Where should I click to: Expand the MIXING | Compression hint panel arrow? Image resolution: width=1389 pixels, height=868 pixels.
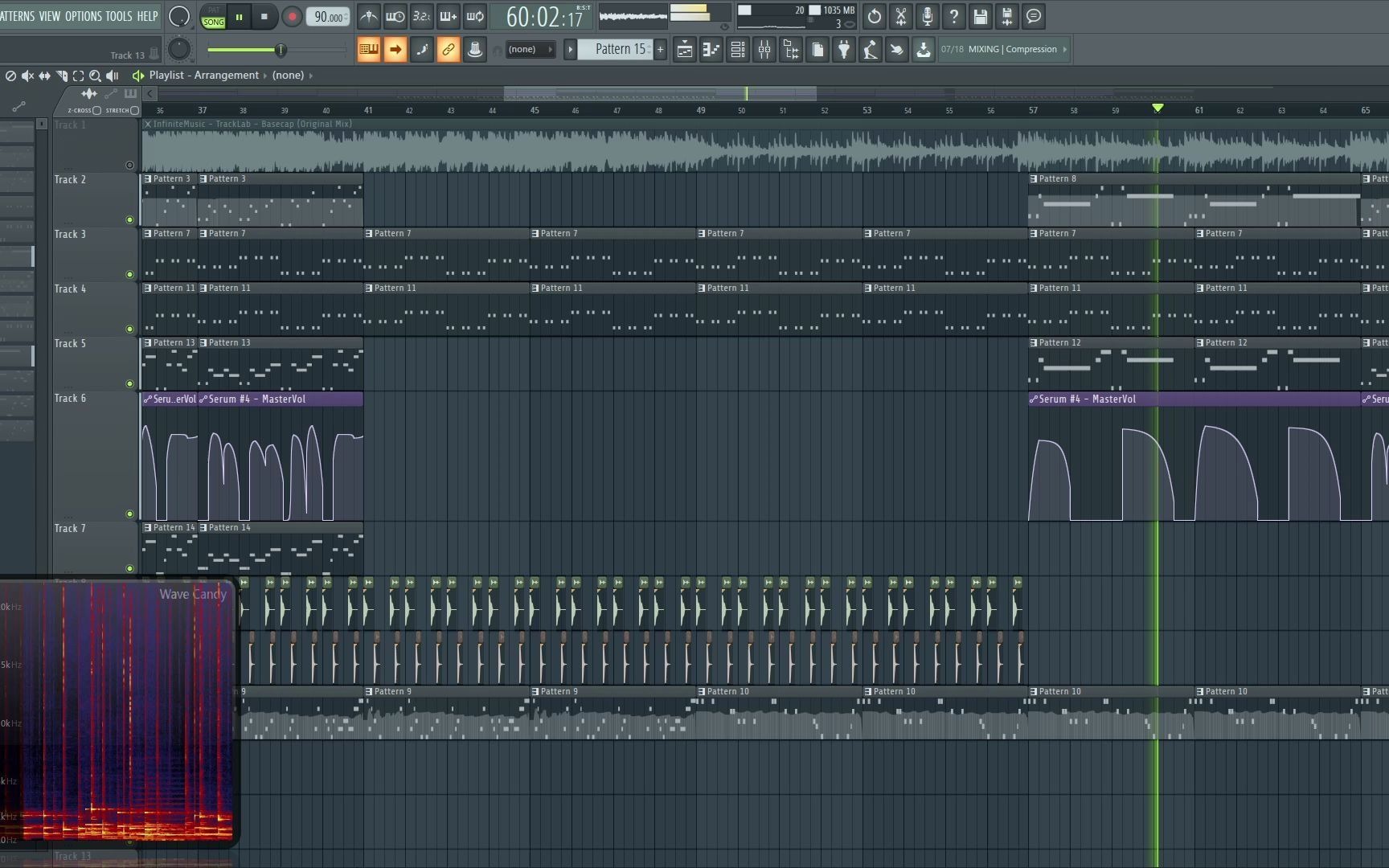[x=1065, y=49]
